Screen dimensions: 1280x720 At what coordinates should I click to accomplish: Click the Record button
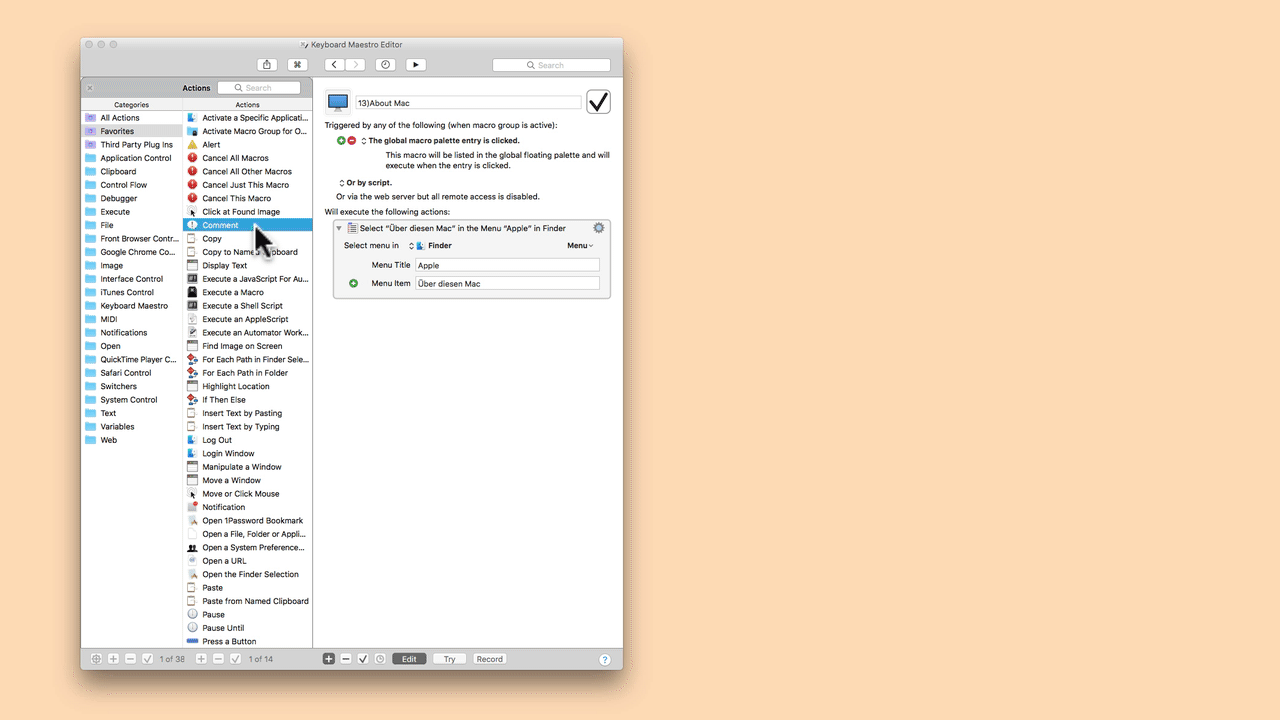(490, 659)
